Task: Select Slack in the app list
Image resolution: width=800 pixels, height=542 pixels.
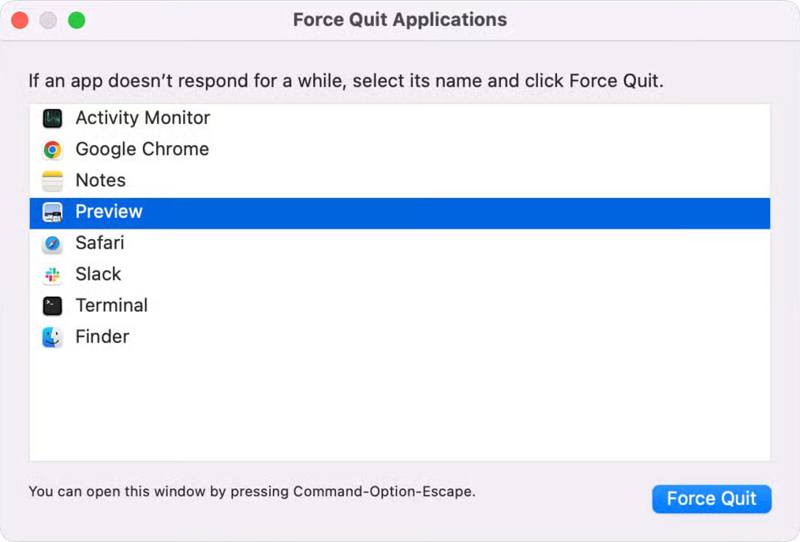Action: pos(98,275)
